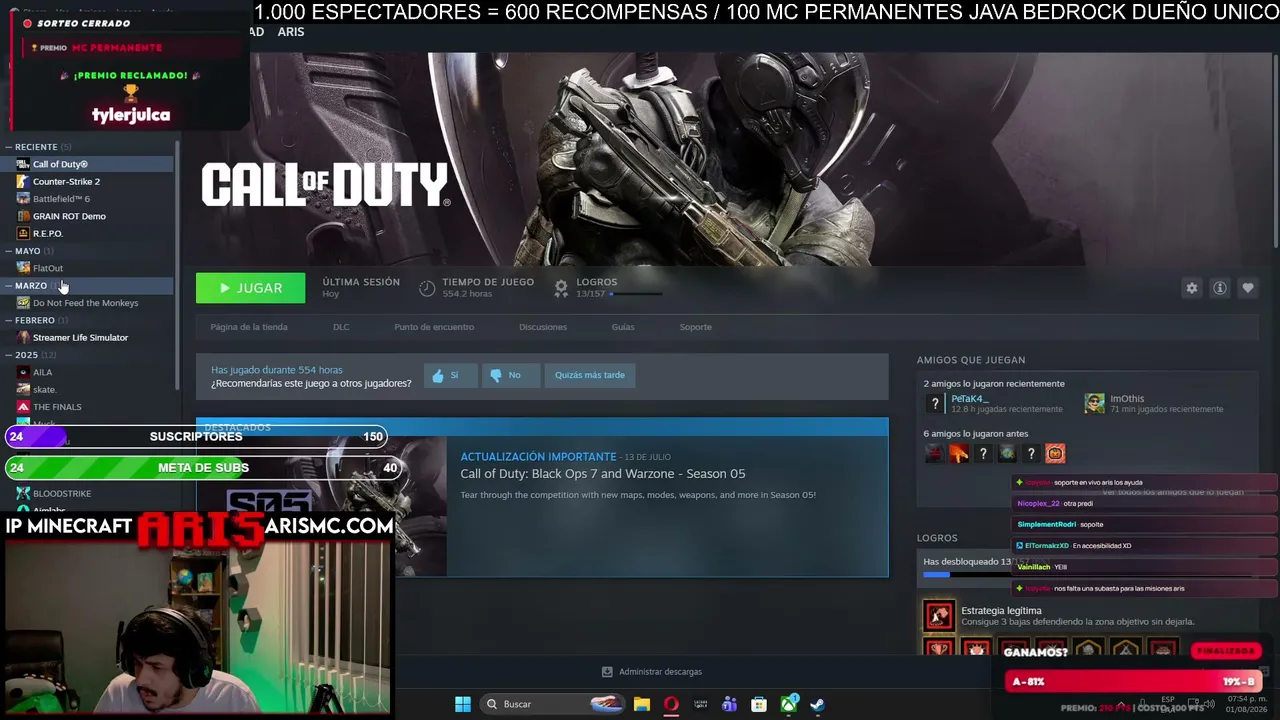The image size is (1280, 720).
Task: Click the Call of Duty library game icon
Action: pyautogui.click(x=23, y=164)
